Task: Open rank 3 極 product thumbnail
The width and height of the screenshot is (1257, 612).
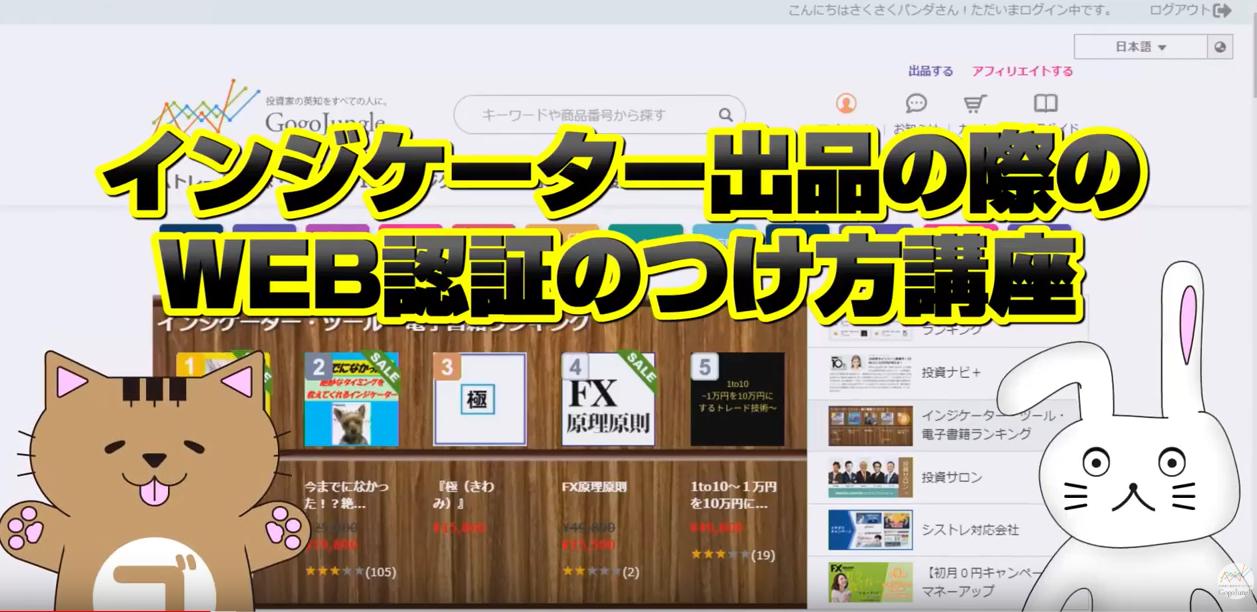Action: [x=480, y=399]
